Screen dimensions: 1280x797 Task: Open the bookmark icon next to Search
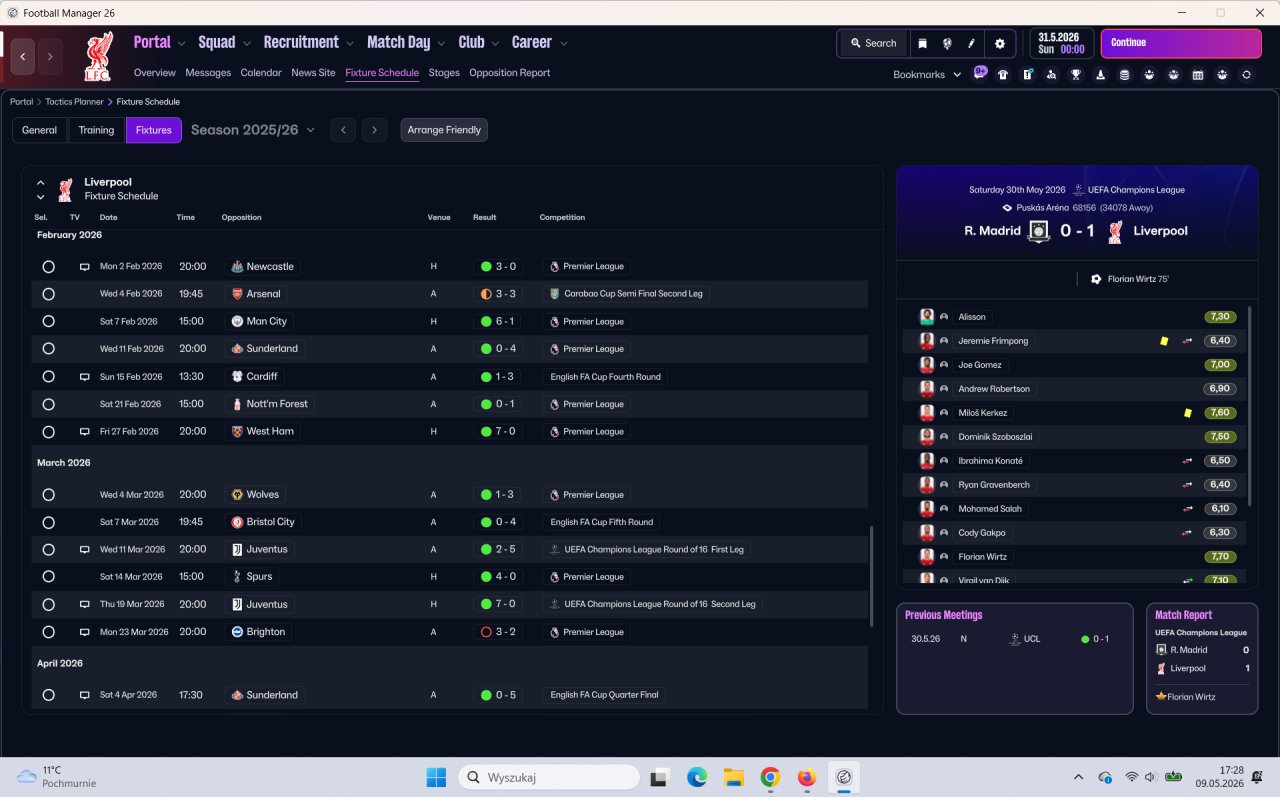click(922, 43)
